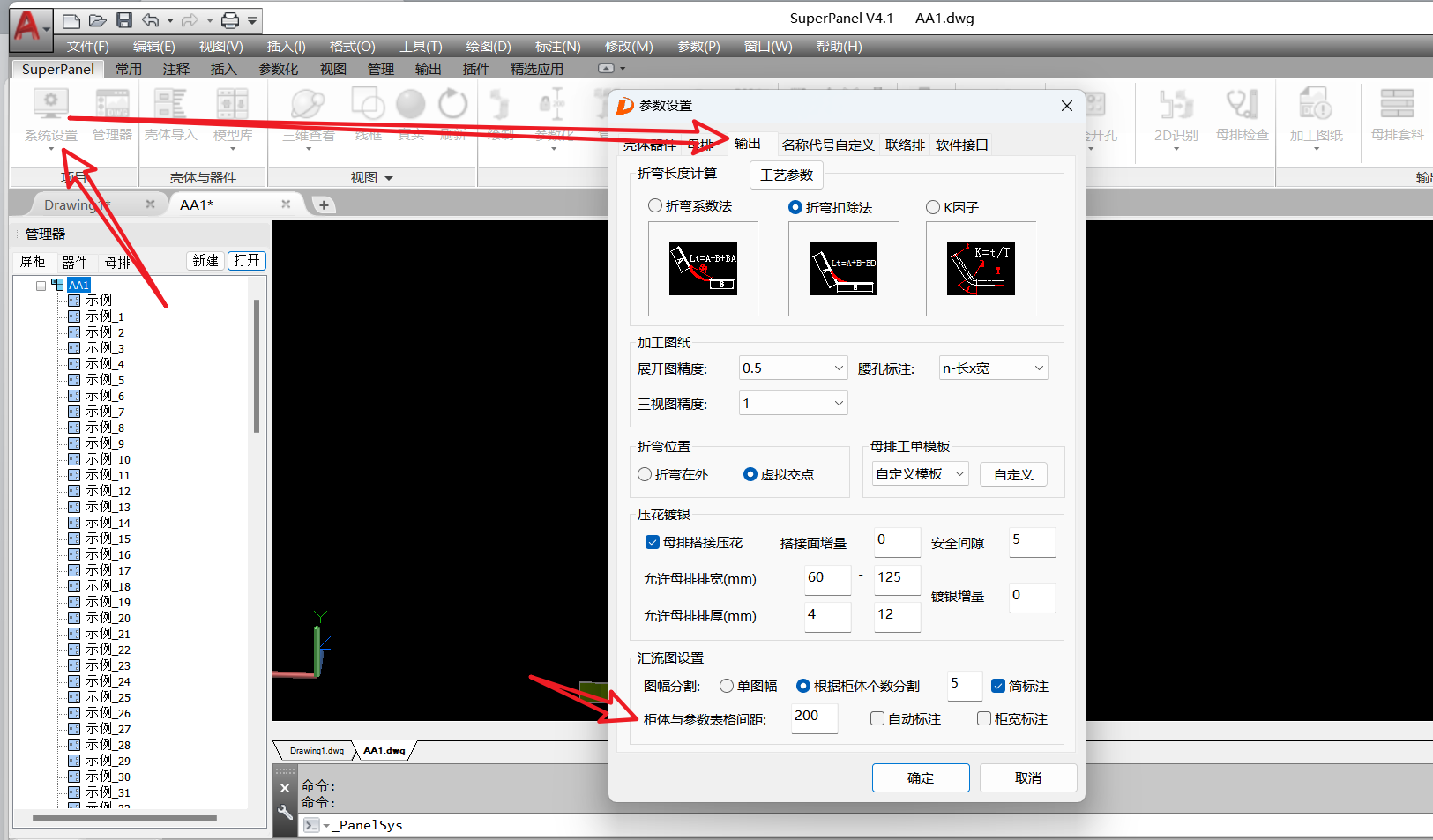Viewport: 1433px width, 840px height.
Task: Open the 管理器 ribbon tool
Action: point(112,104)
